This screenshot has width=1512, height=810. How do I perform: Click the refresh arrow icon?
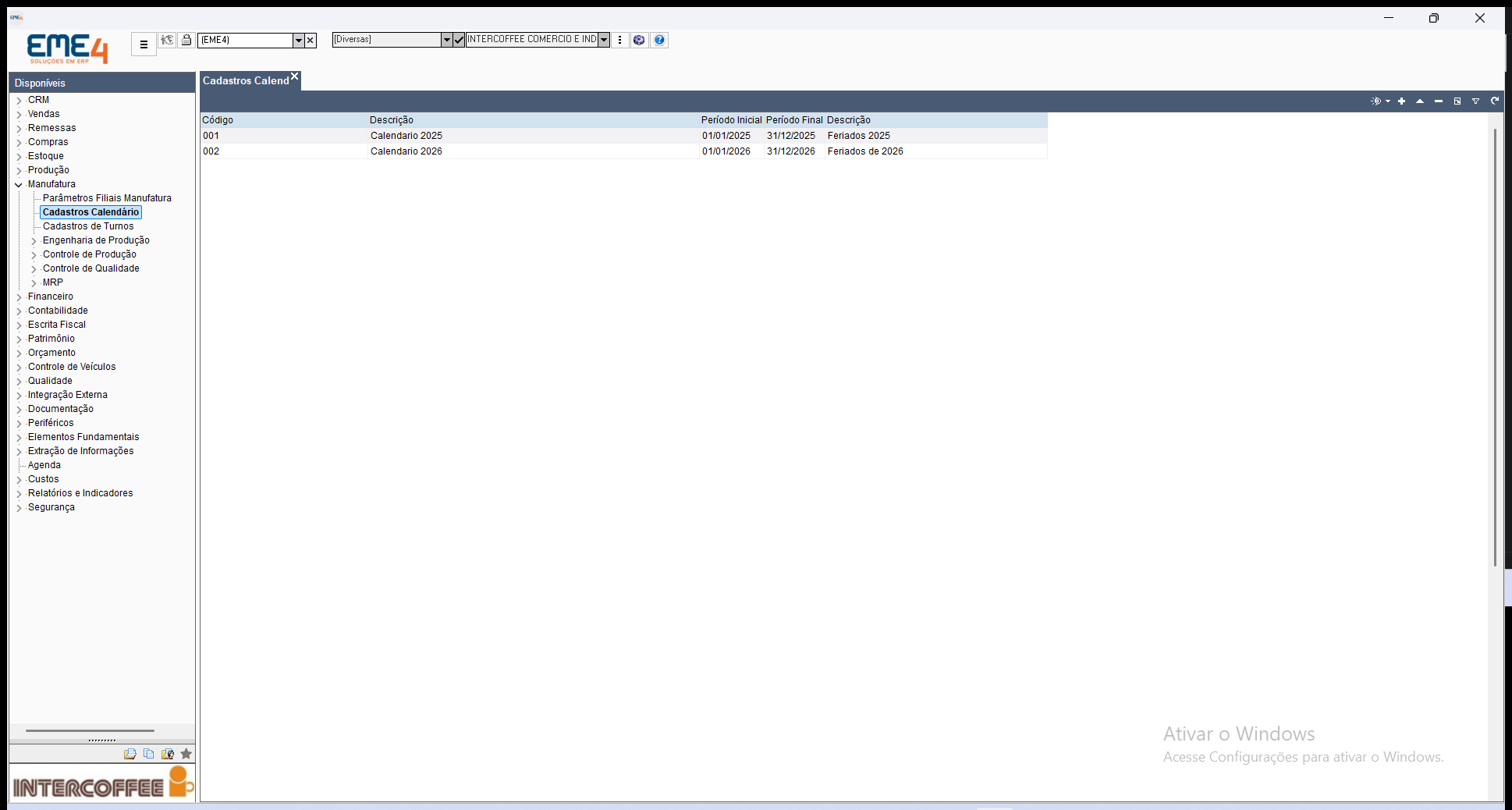tap(1495, 101)
